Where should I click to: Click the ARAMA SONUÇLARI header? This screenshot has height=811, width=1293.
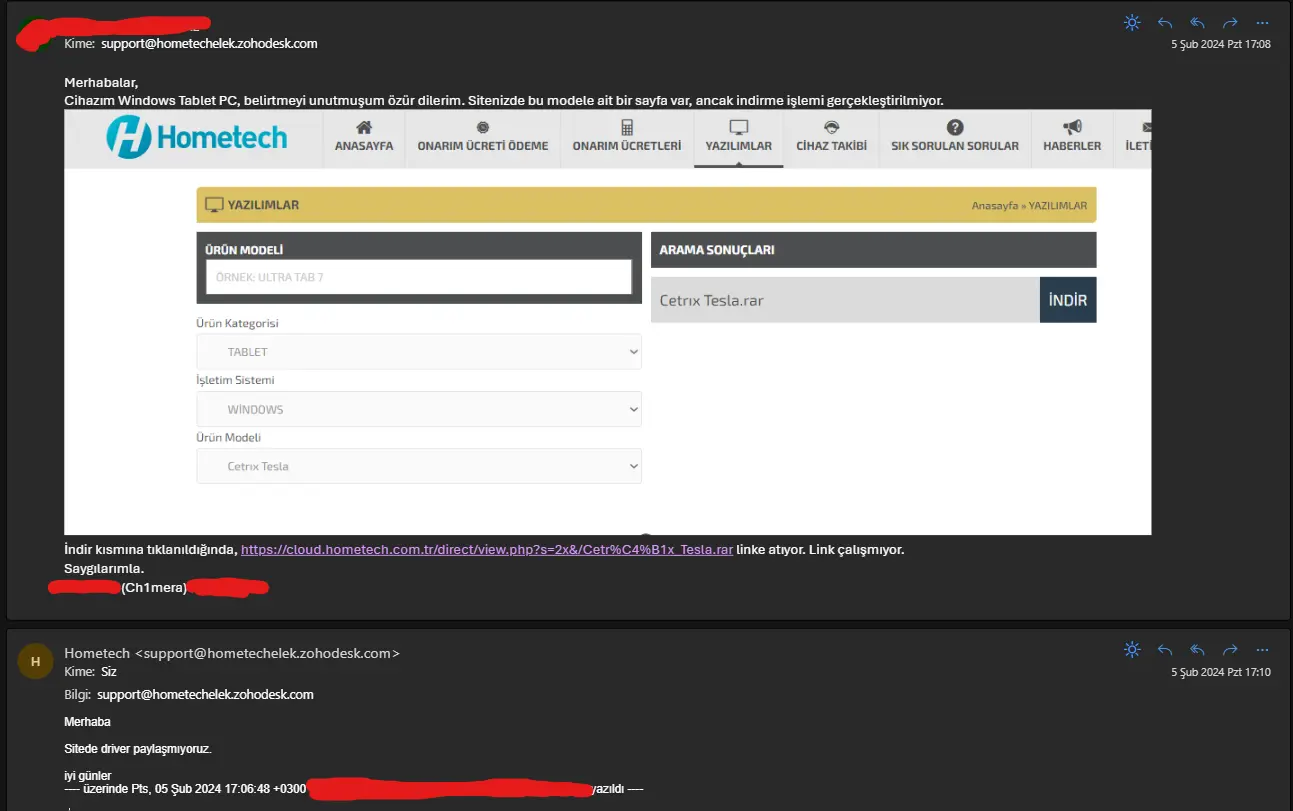(873, 250)
